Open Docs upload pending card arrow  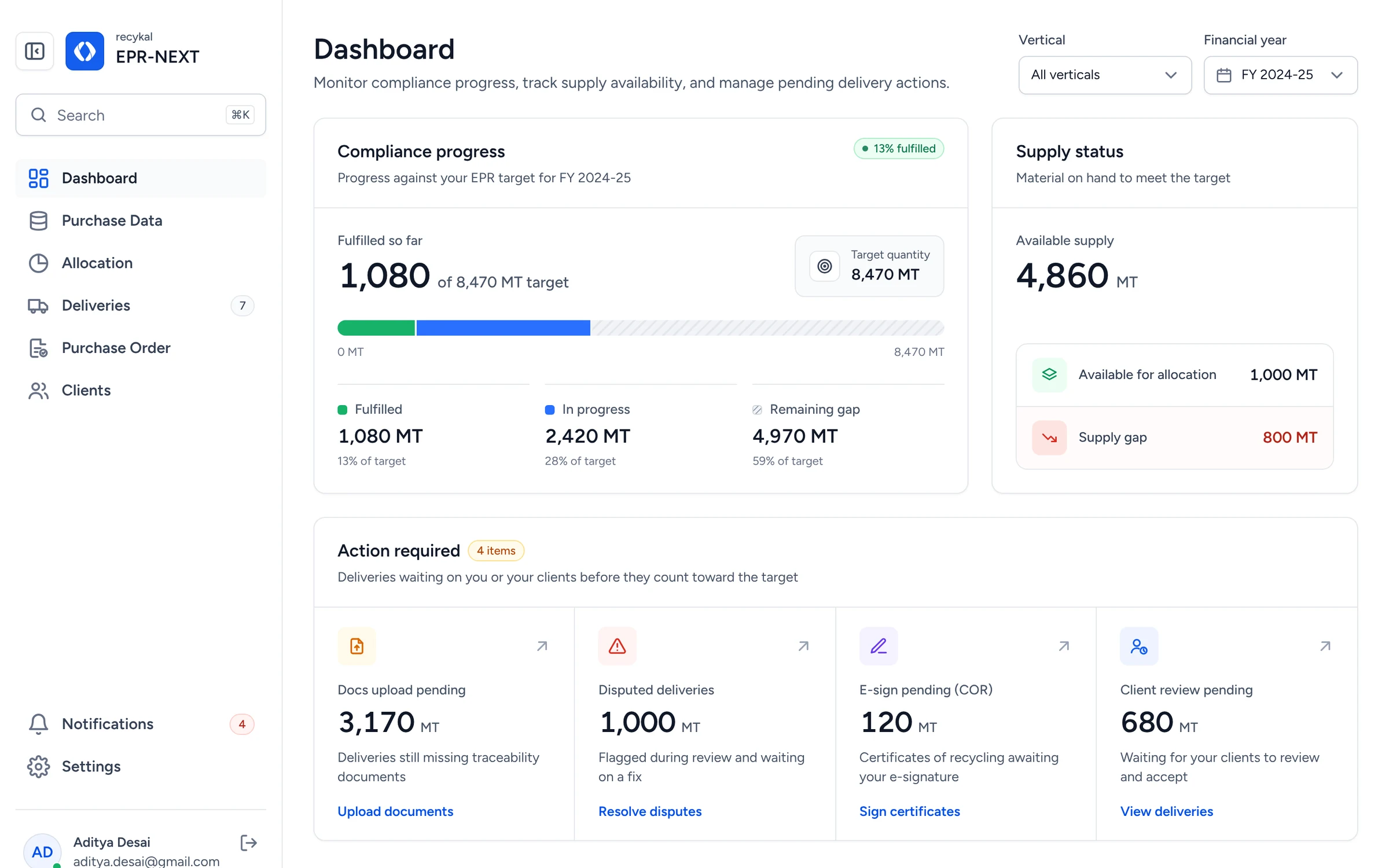542,646
